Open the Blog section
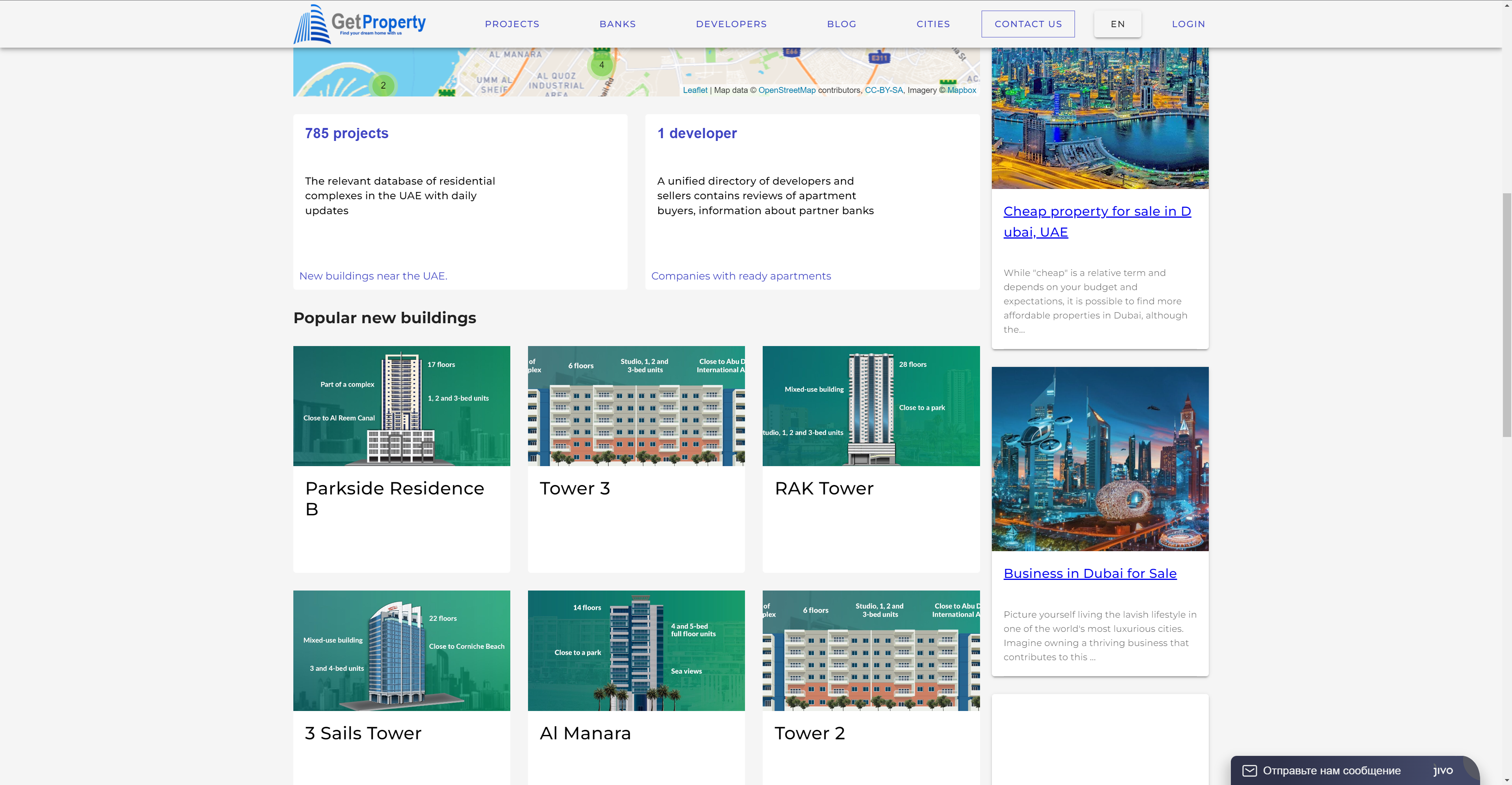Image resolution: width=1512 pixels, height=785 pixels. pos(841,24)
